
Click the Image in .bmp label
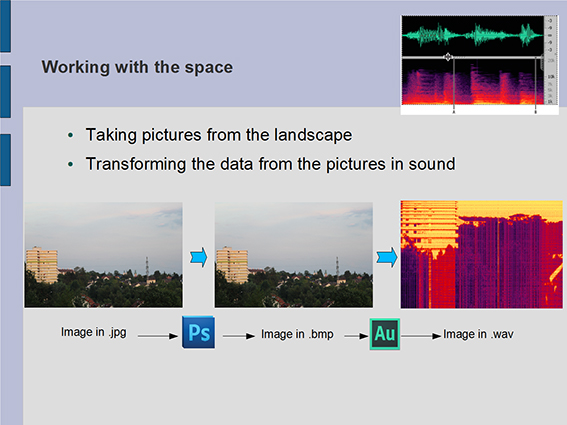pyautogui.click(x=297, y=334)
